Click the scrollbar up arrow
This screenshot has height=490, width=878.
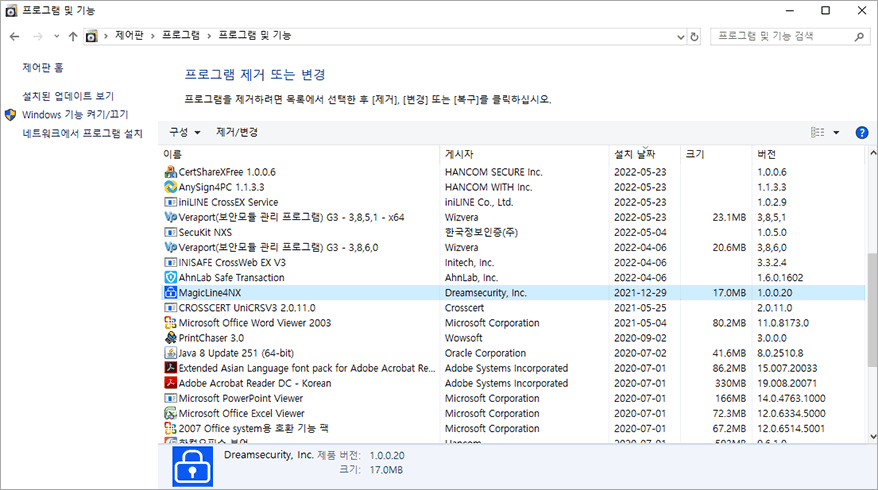(x=872, y=153)
